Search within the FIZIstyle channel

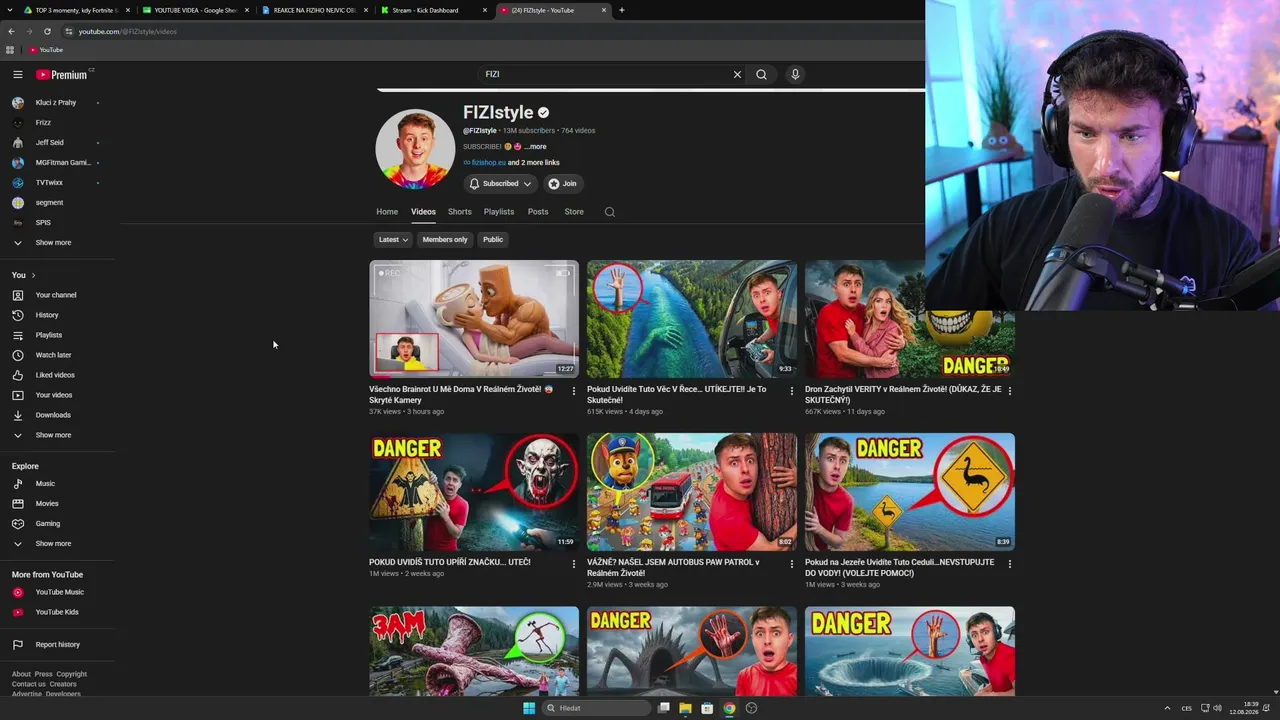click(610, 212)
